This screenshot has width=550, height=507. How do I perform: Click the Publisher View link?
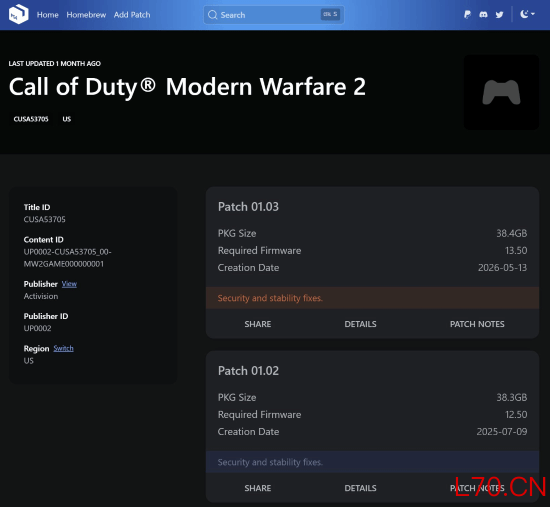coord(69,284)
